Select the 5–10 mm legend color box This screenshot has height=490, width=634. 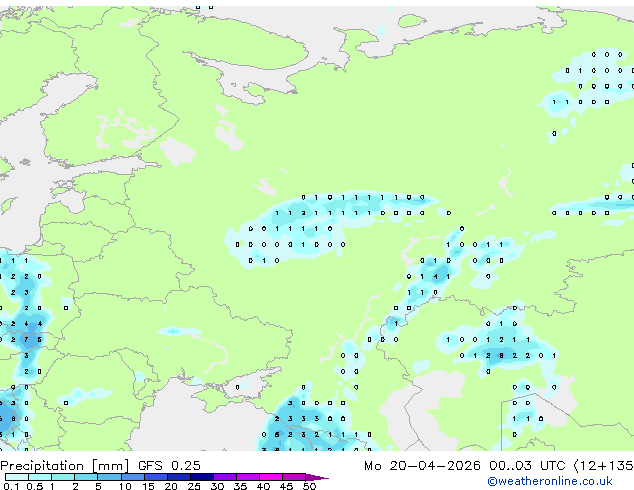(109, 477)
